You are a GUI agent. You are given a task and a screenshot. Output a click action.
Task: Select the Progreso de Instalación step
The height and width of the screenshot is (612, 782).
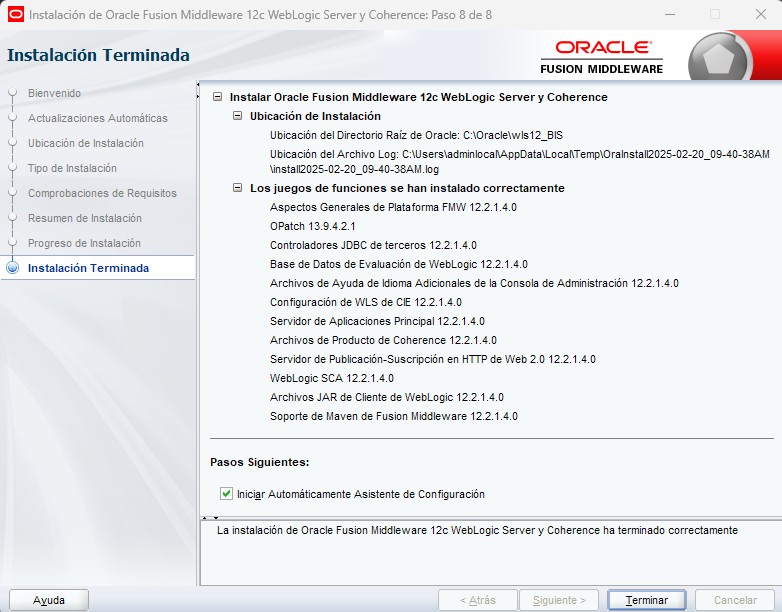coord(84,243)
